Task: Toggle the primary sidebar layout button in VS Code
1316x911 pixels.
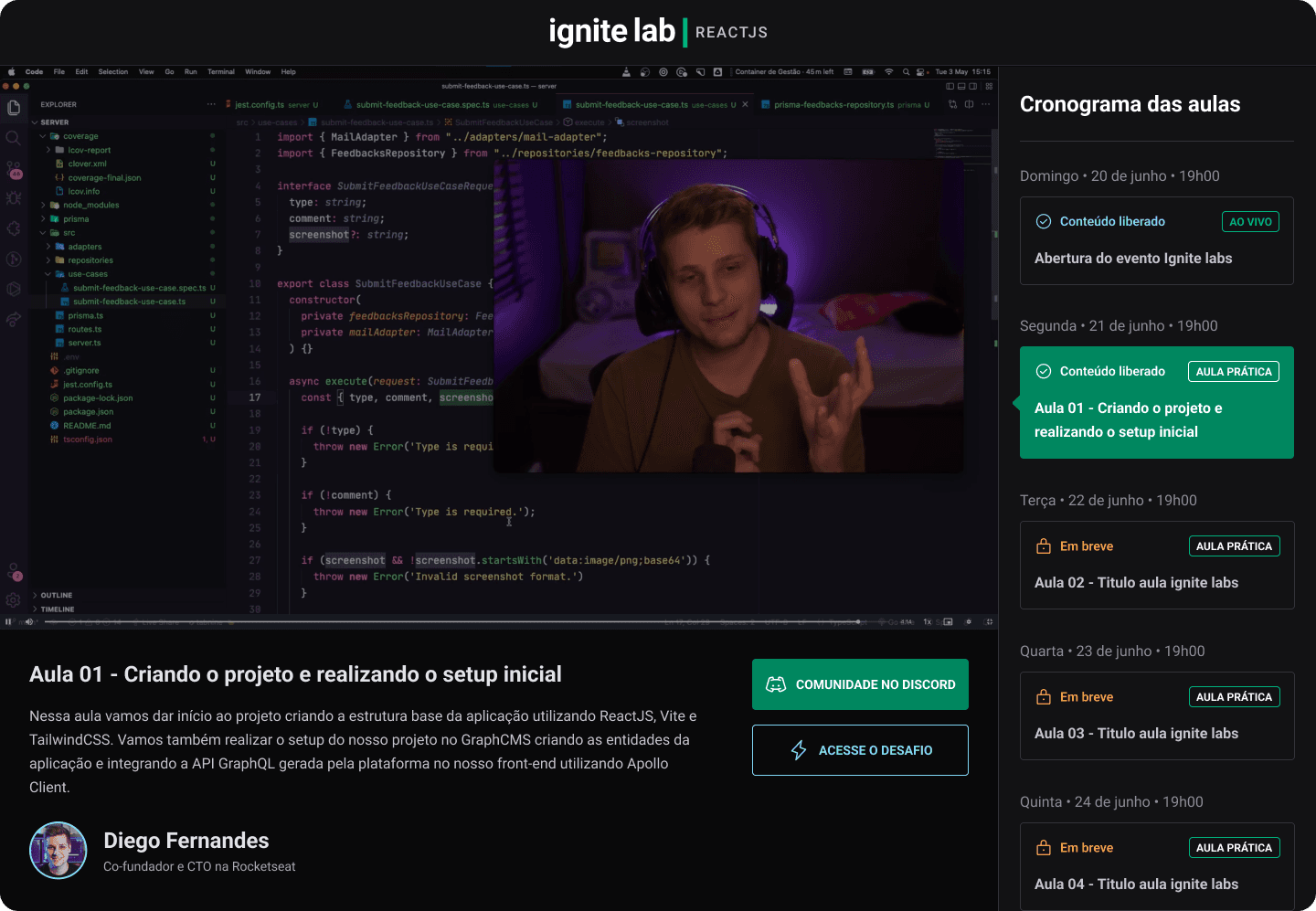Action: [950, 86]
